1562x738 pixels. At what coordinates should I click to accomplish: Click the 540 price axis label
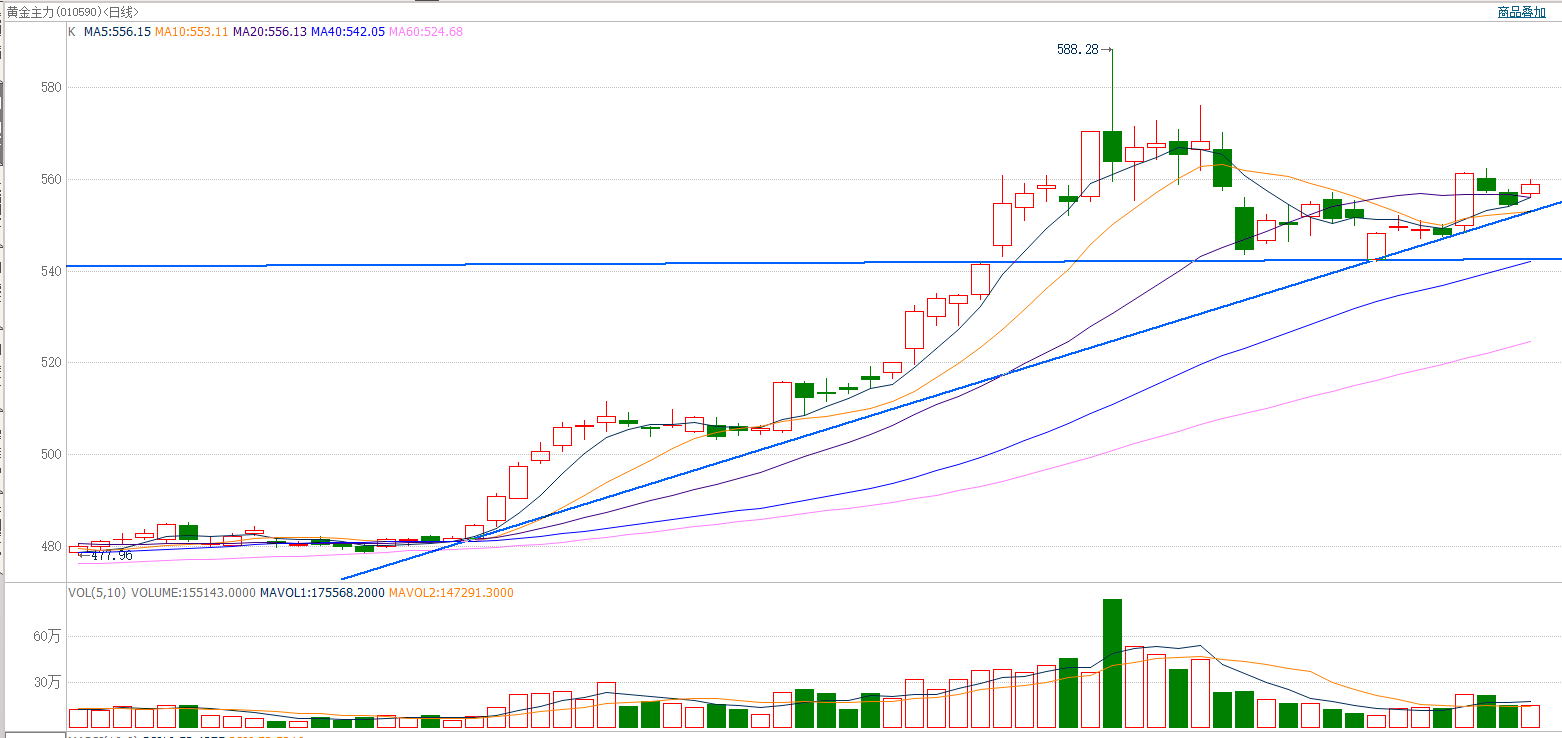[51, 271]
